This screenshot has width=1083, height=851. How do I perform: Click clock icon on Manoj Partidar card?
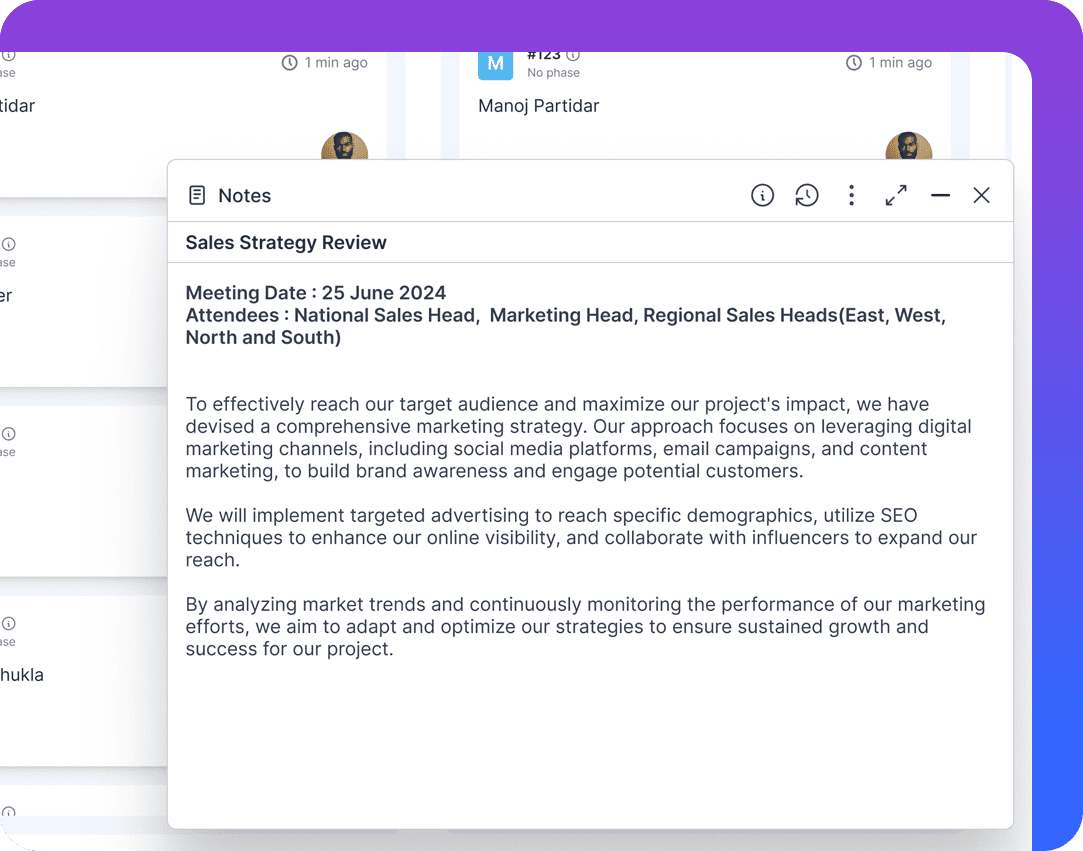click(854, 63)
